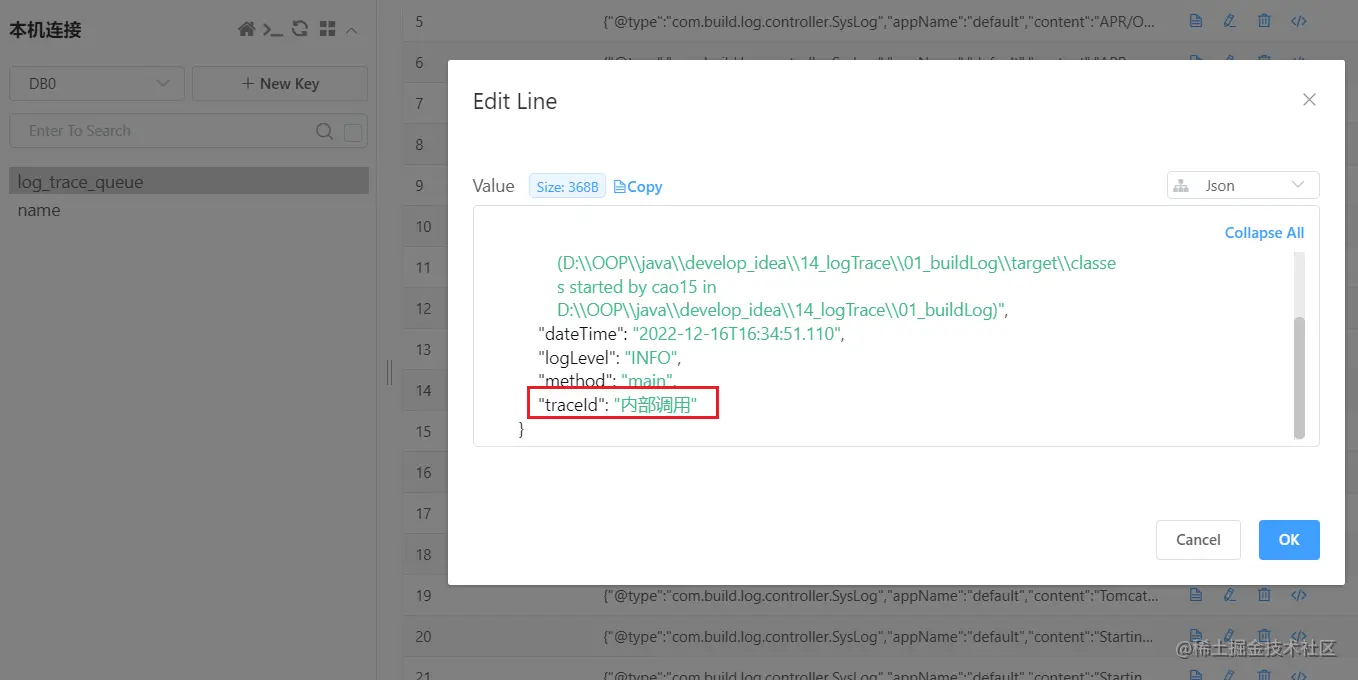Viewport: 1358px width, 680px height.
Task: Click the 本机连接 connection title
Action: [45, 30]
